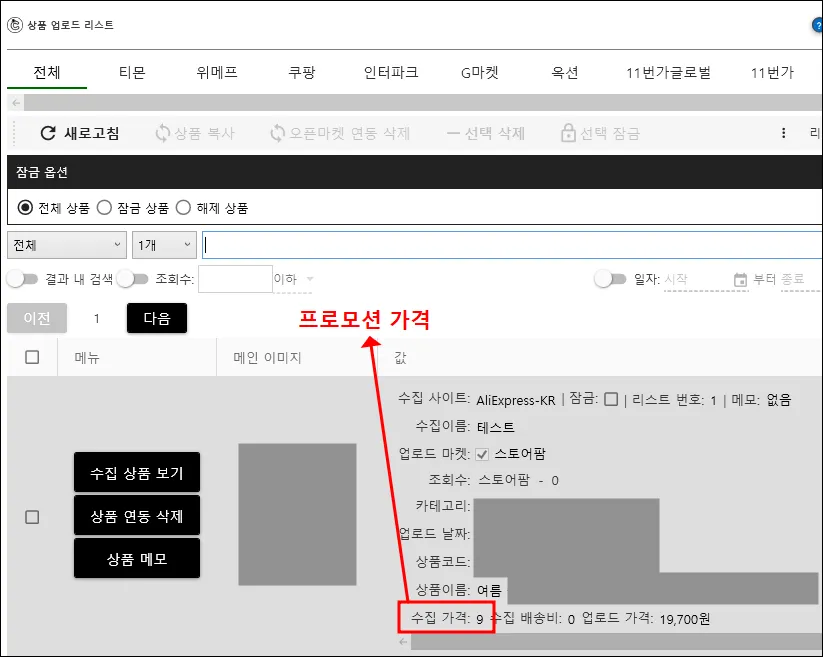
Task: Click the calendar icon next to 일자 시작
Action: [x=740, y=280]
